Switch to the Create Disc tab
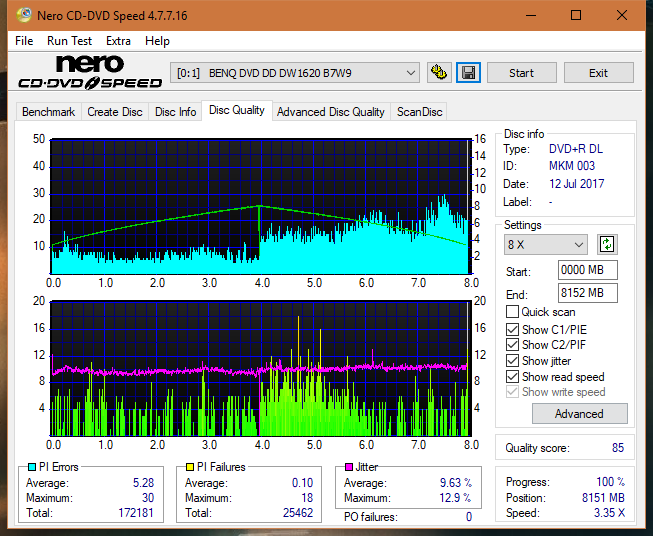Viewport: 653px width, 536px height. point(115,112)
